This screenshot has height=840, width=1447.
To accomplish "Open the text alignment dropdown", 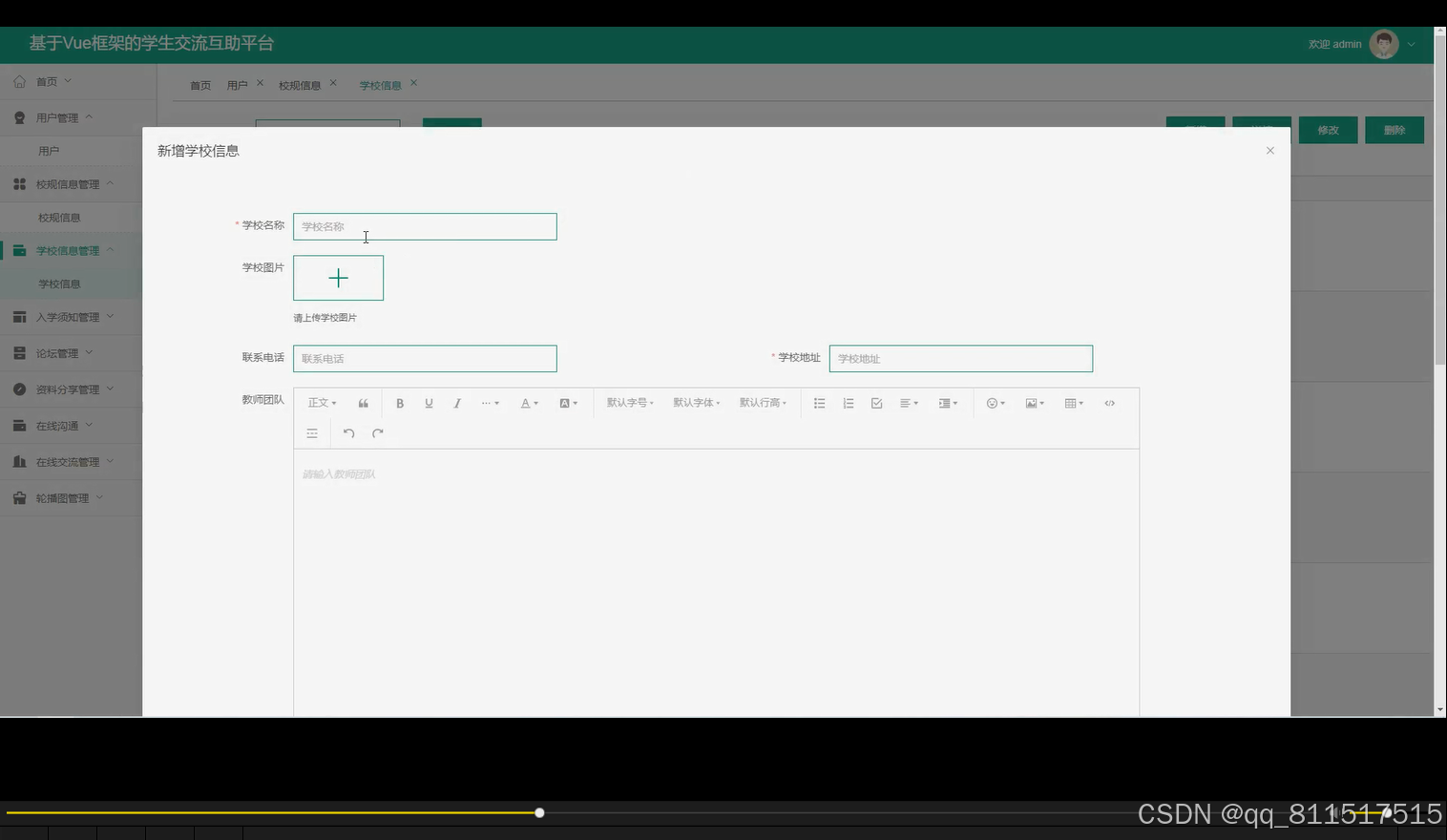I will 909,404.
